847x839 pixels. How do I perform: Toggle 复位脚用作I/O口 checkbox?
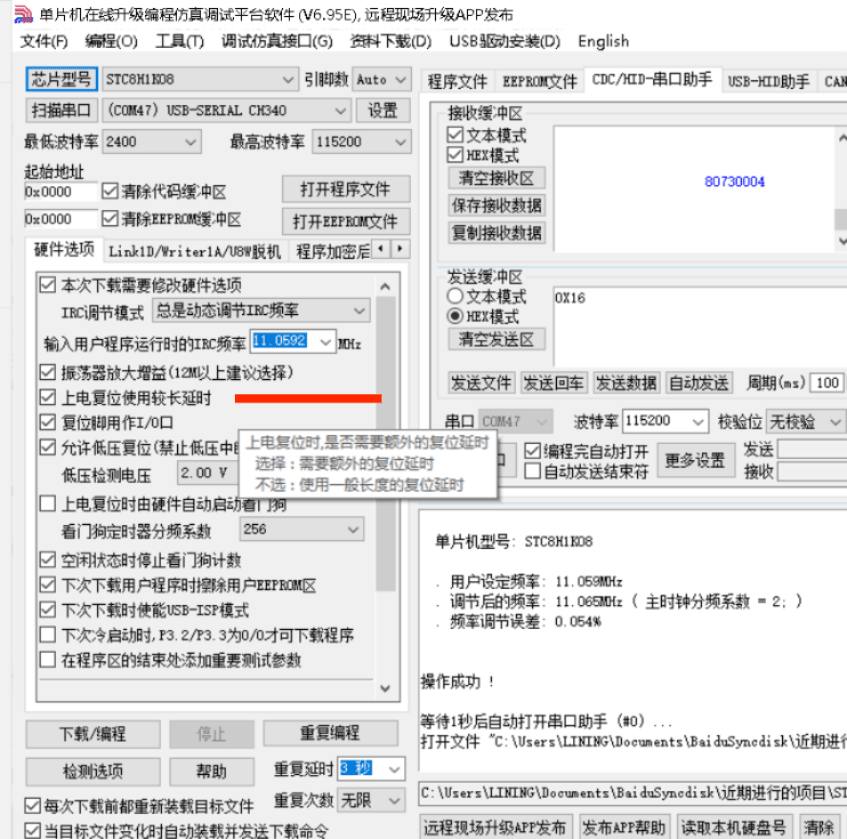pos(48,422)
